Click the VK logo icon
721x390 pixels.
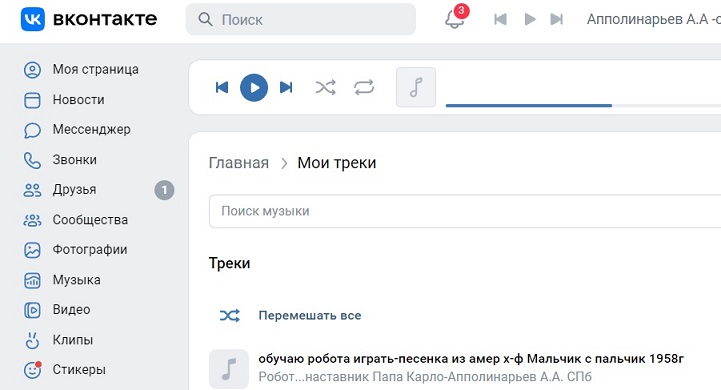click(33, 19)
